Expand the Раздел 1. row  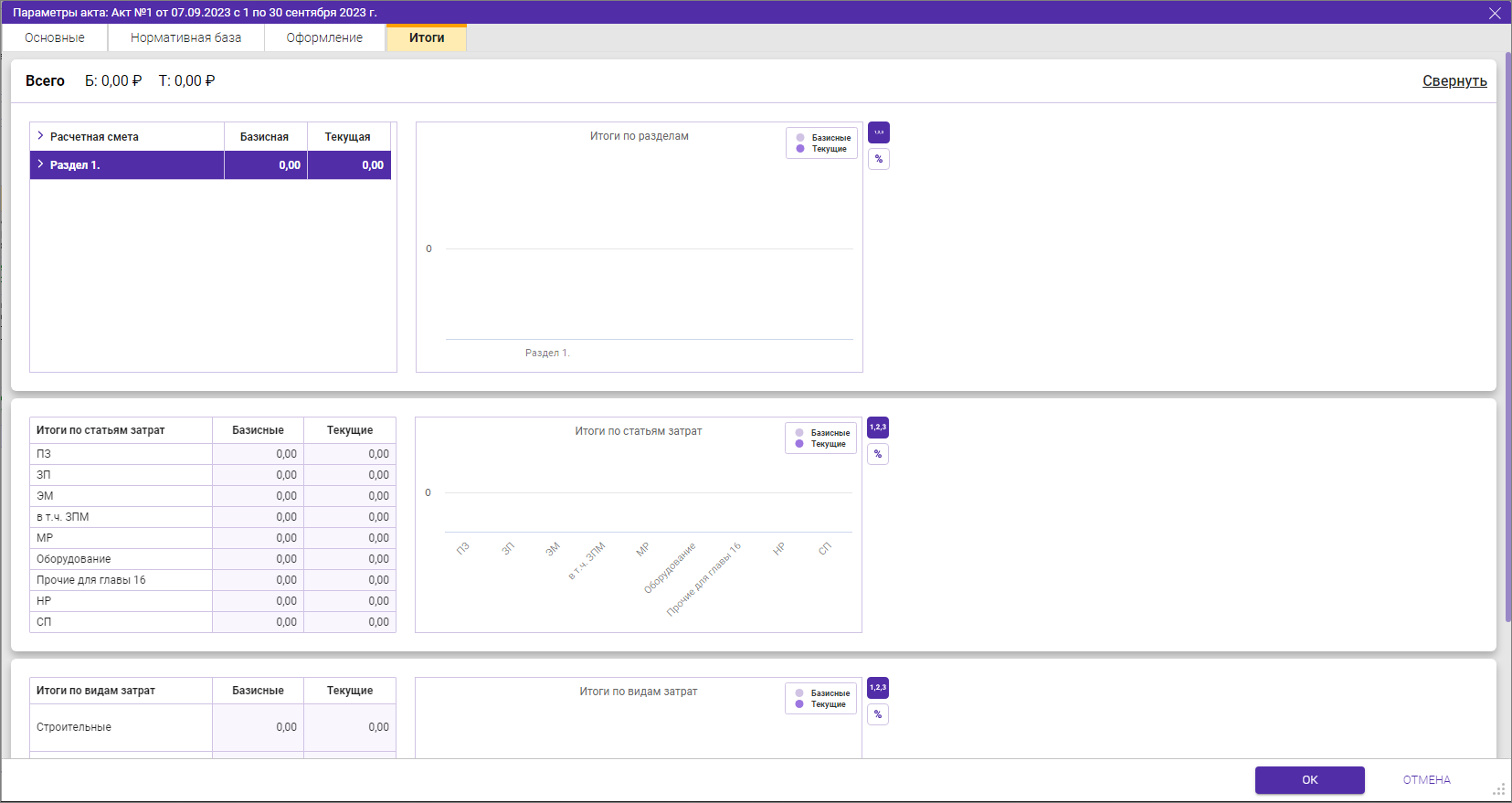click(x=40, y=164)
